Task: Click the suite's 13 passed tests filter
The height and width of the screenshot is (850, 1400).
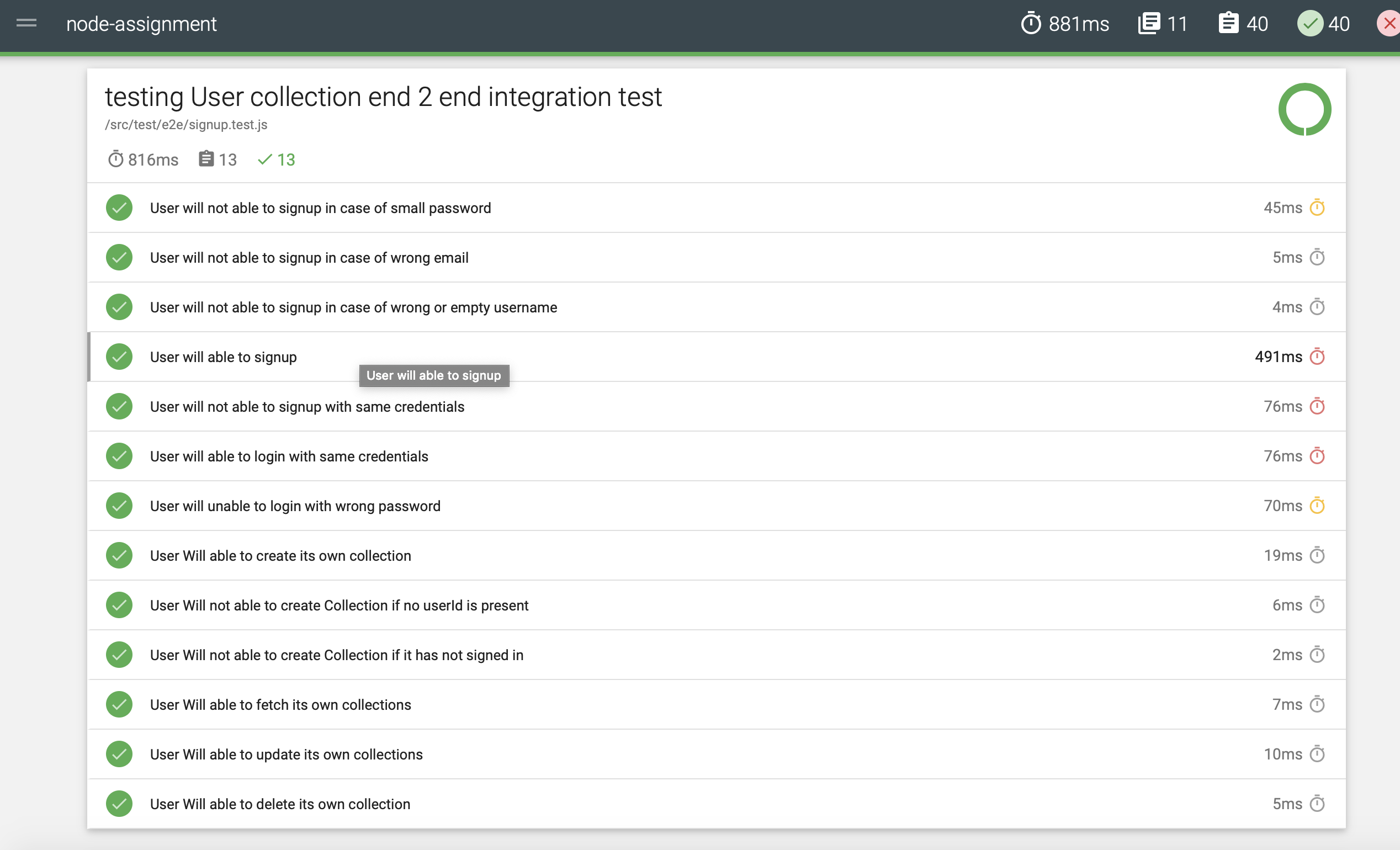Action: [277, 160]
